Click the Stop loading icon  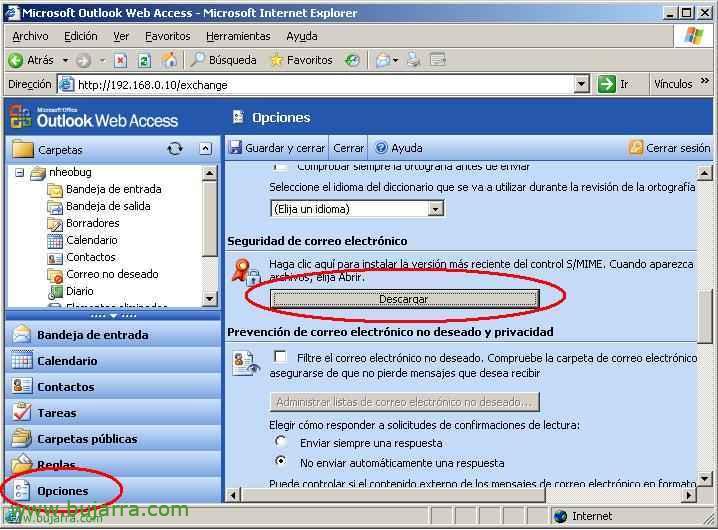pos(120,60)
